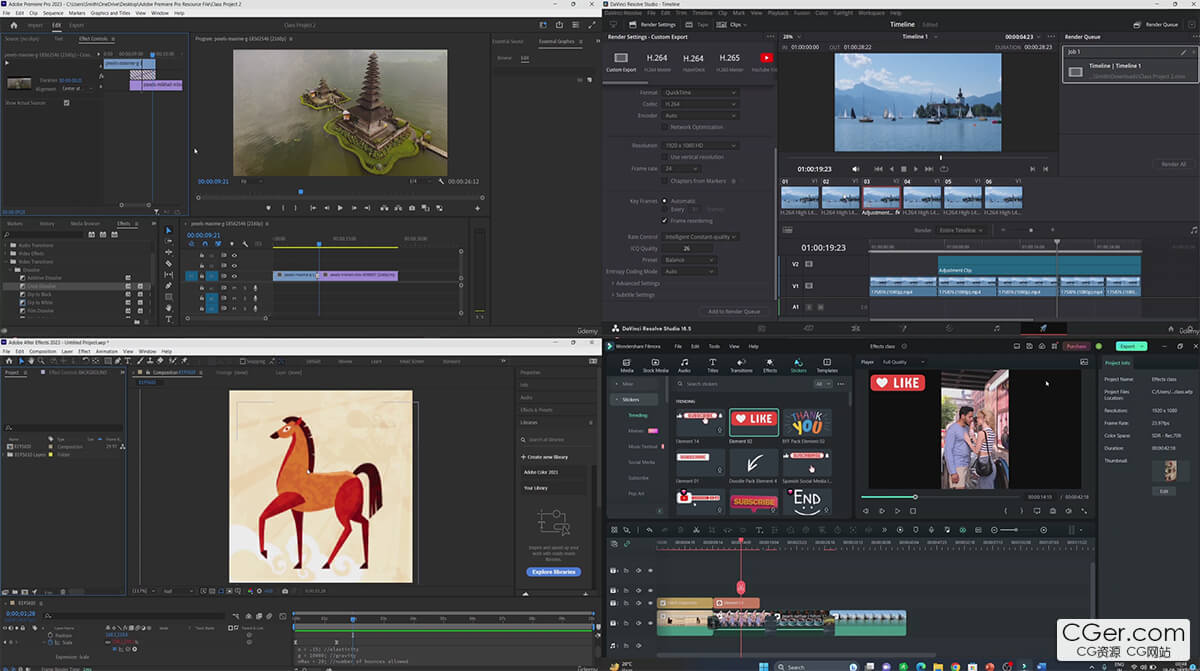Expand Subtitle Settings in DaVinci render settings
The width and height of the screenshot is (1200, 671).
633,295
